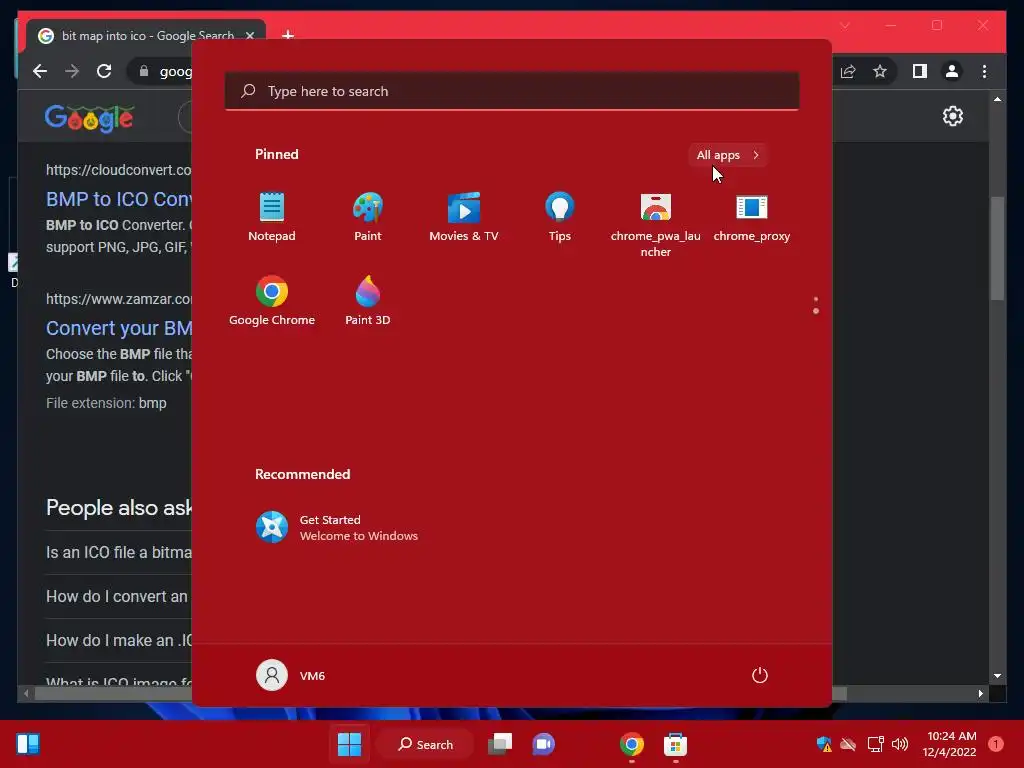Share this page in Chrome

848,71
